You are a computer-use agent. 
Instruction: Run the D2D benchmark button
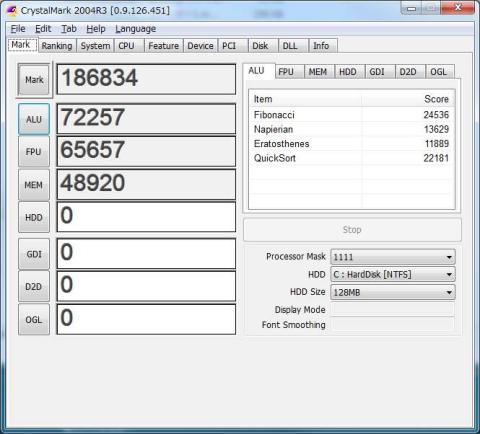tap(34, 287)
